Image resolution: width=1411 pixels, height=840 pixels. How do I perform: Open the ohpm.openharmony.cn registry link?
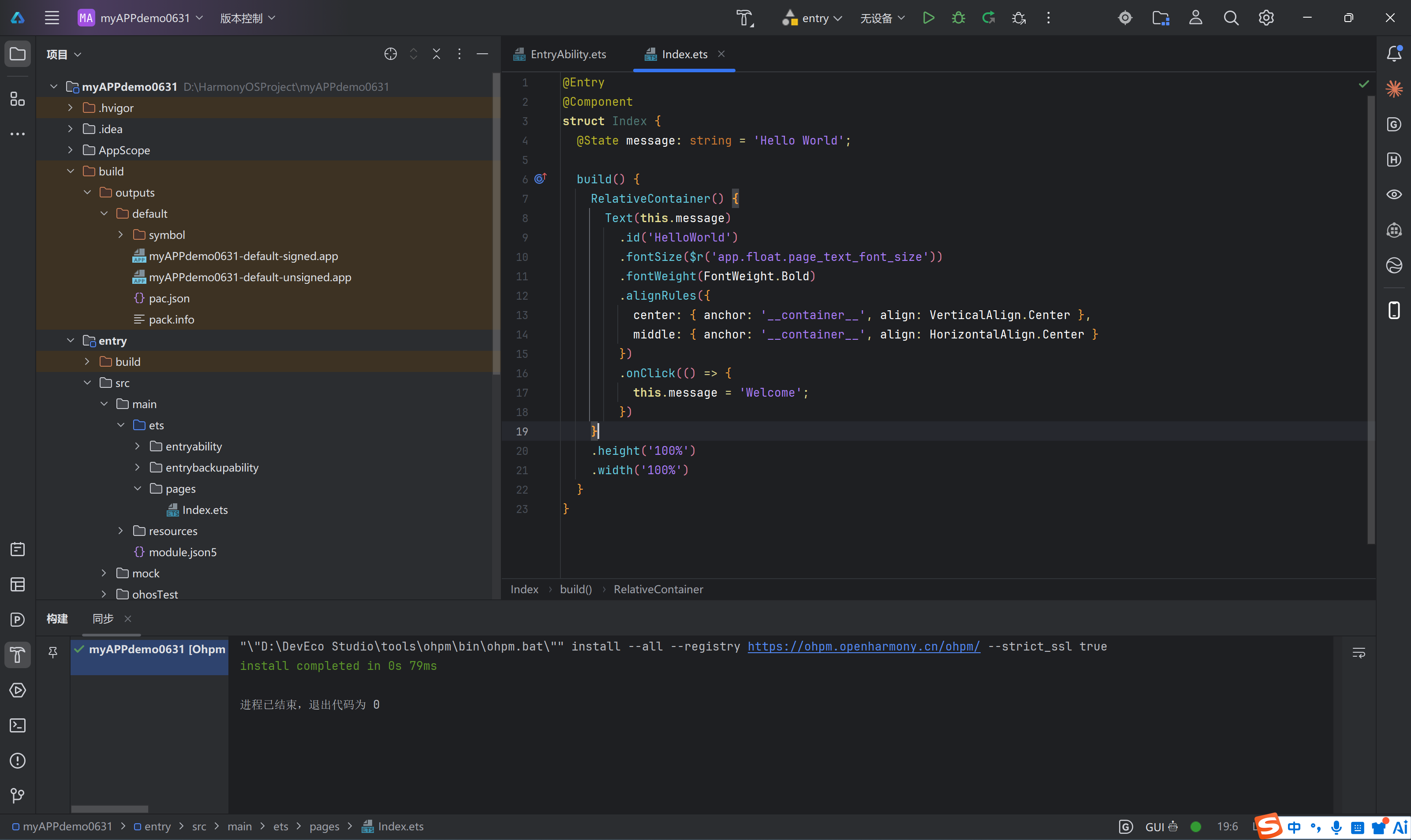[x=864, y=647]
